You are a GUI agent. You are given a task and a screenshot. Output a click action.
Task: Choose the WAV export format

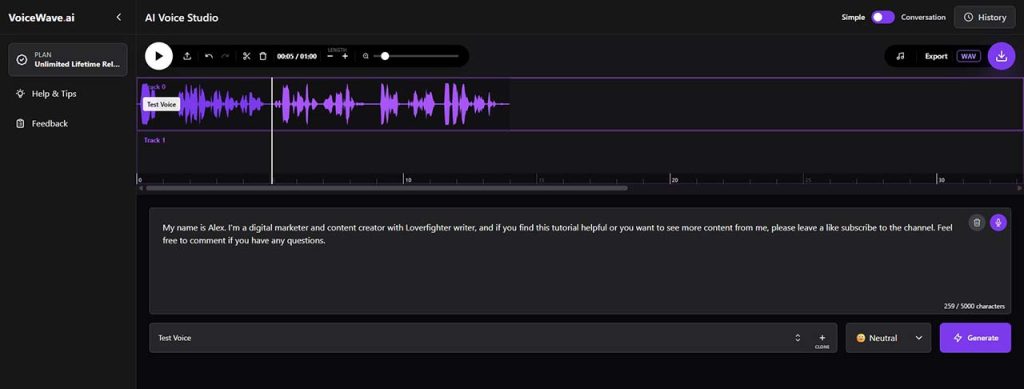coord(969,56)
